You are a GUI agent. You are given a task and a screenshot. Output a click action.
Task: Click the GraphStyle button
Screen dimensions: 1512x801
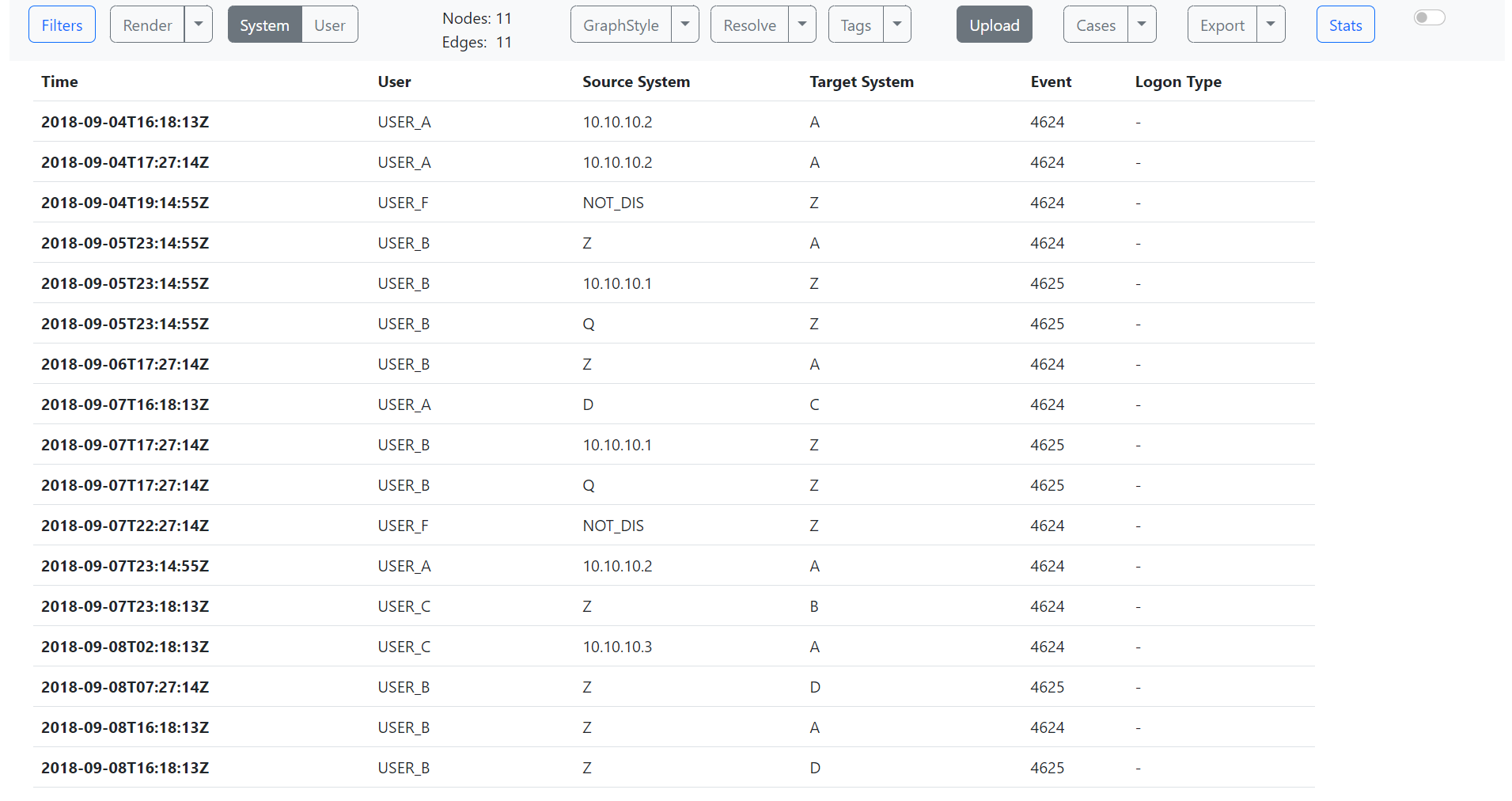pos(621,25)
